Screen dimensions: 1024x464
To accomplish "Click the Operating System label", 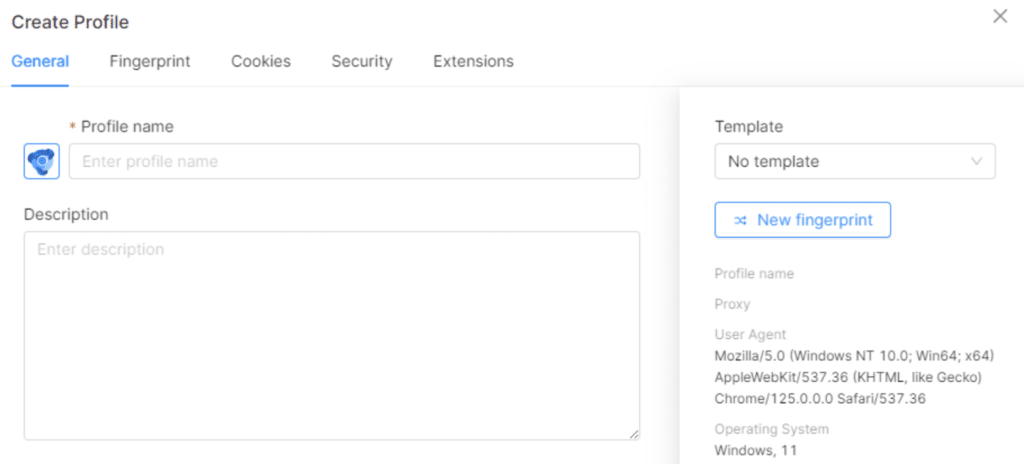I will pyautogui.click(x=771, y=429).
